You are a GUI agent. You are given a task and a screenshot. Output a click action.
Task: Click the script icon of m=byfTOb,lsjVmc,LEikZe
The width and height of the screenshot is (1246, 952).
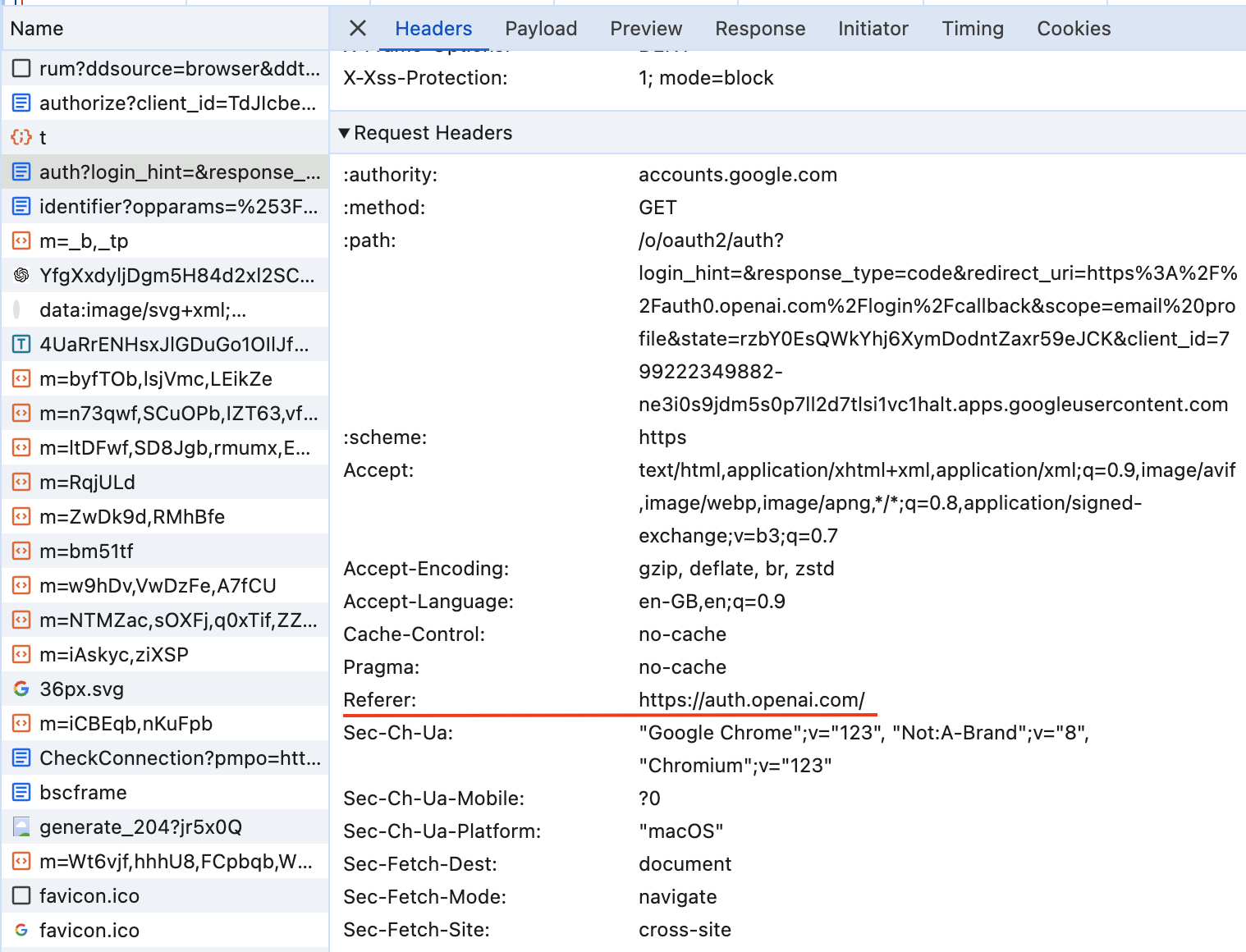pyautogui.click(x=21, y=379)
